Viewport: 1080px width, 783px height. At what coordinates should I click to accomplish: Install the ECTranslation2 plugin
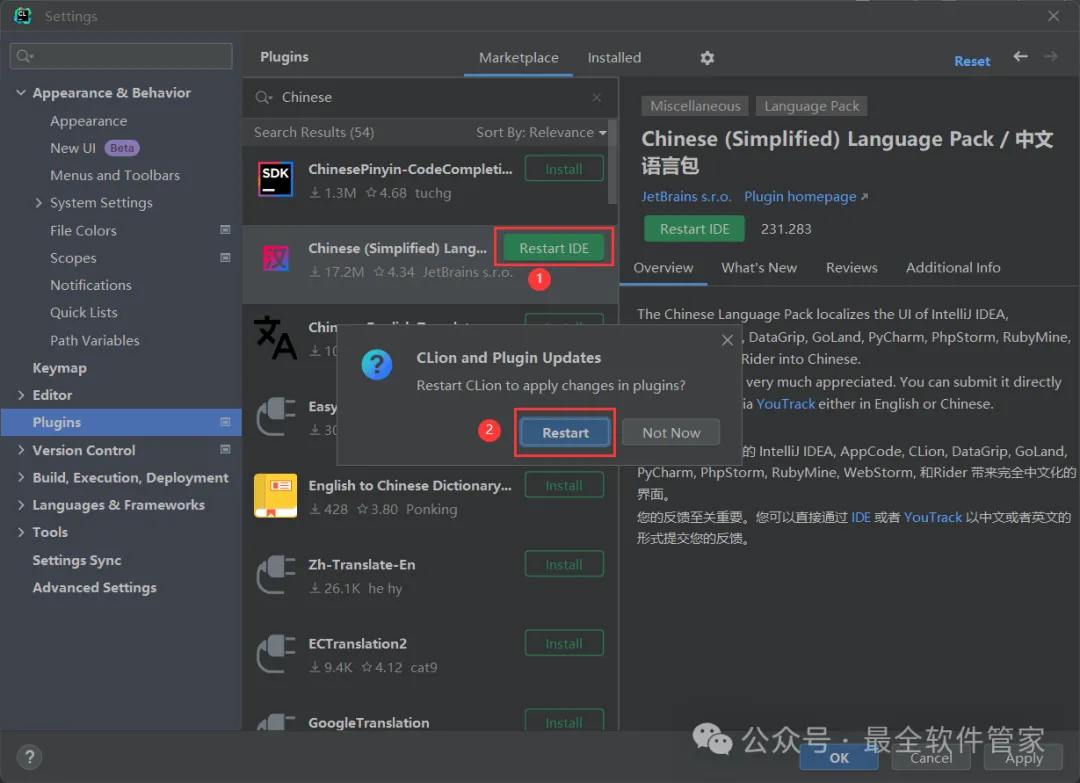point(564,643)
